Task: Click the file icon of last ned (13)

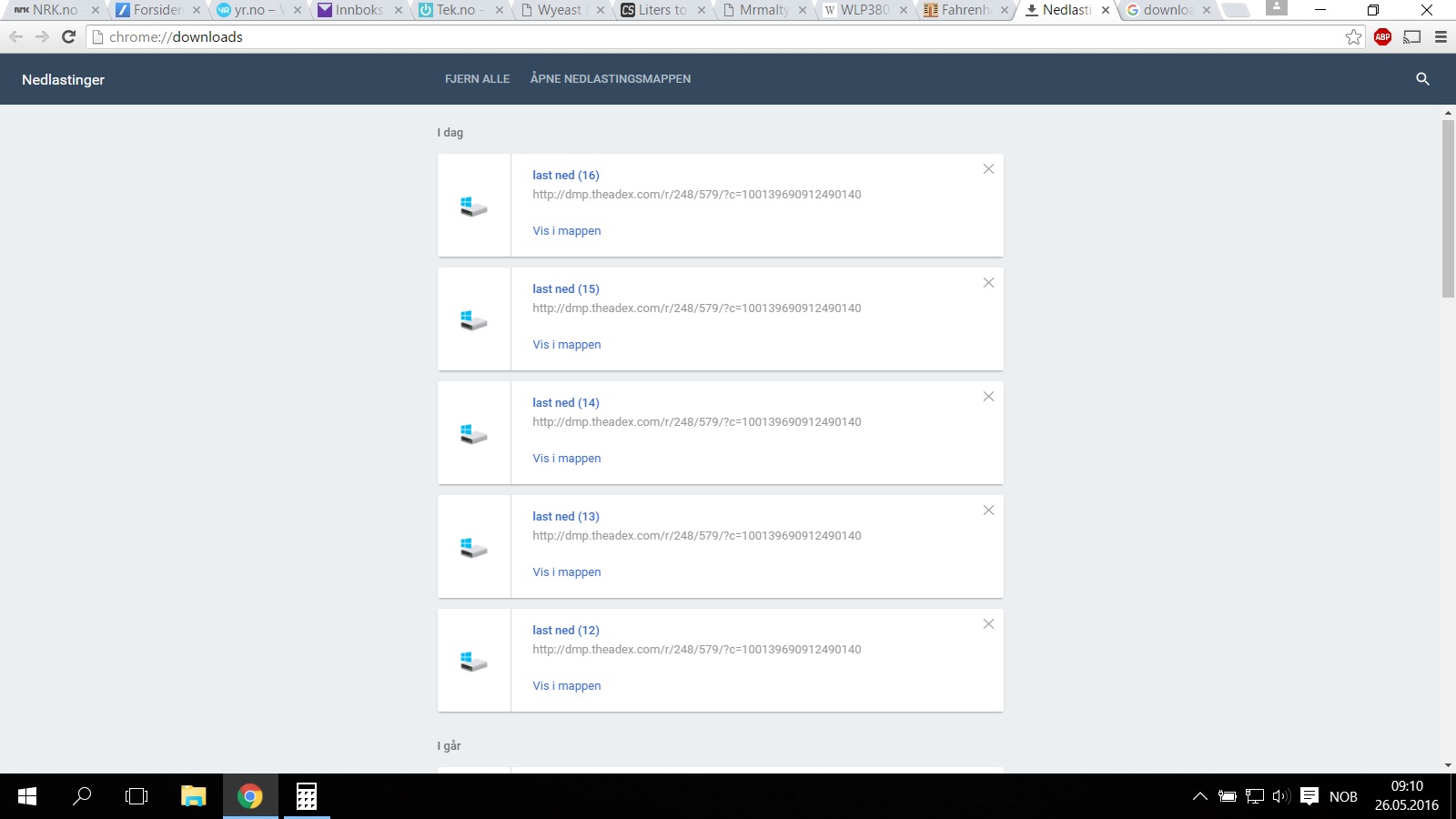Action: [473, 548]
